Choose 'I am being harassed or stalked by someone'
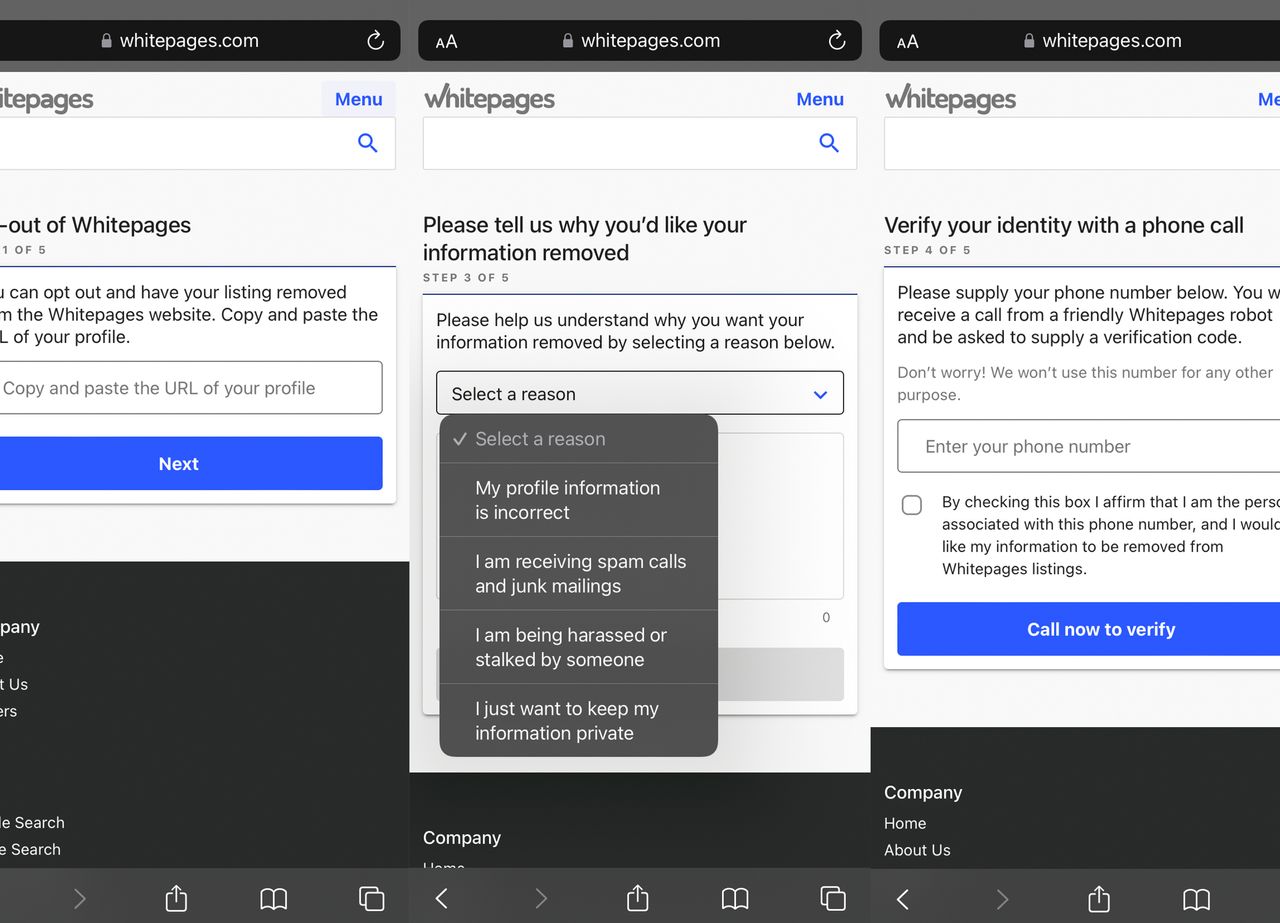This screenshot has width=1280, height=923. [579, 647]
